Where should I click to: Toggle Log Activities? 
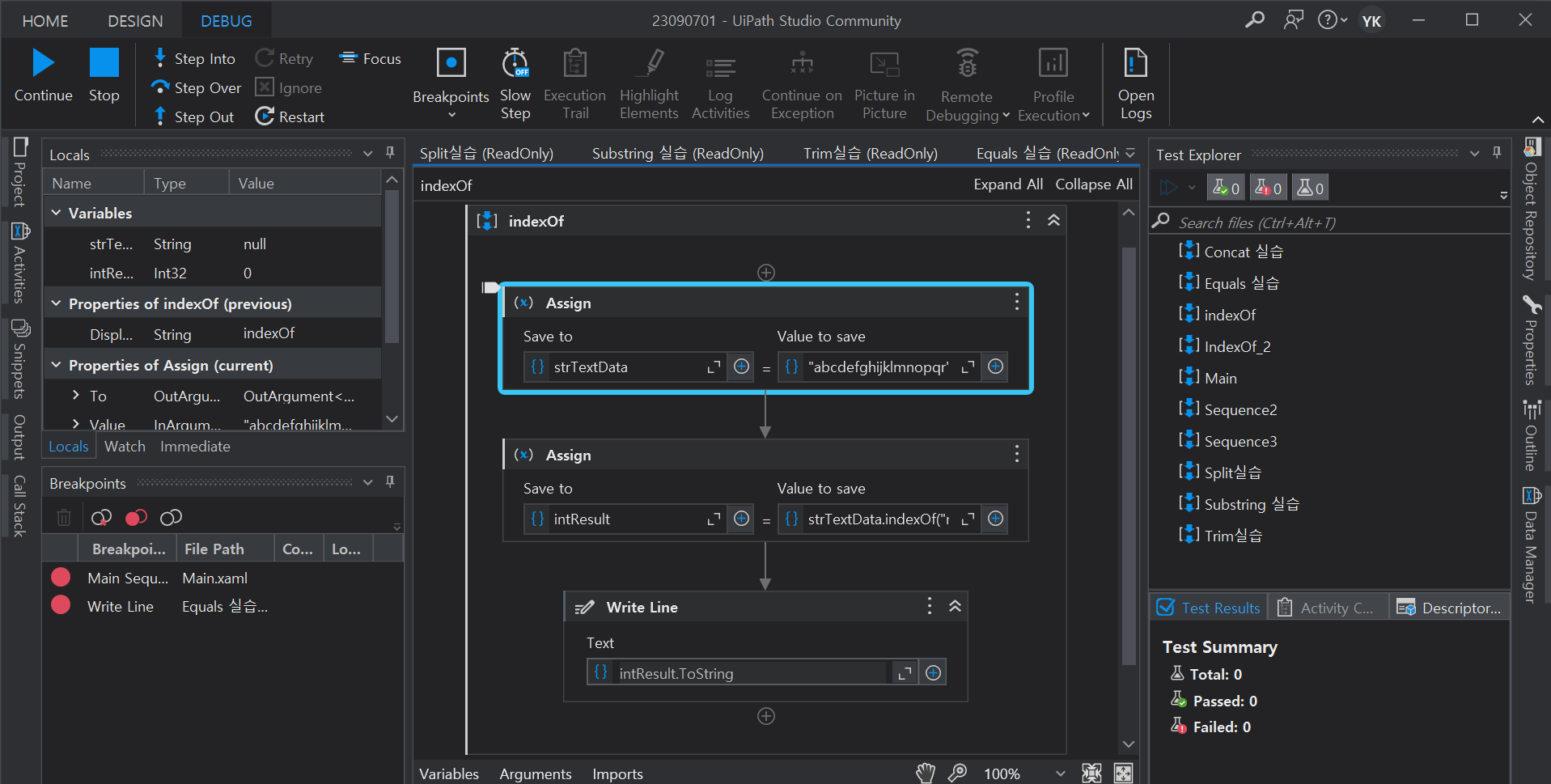point(720,84)
